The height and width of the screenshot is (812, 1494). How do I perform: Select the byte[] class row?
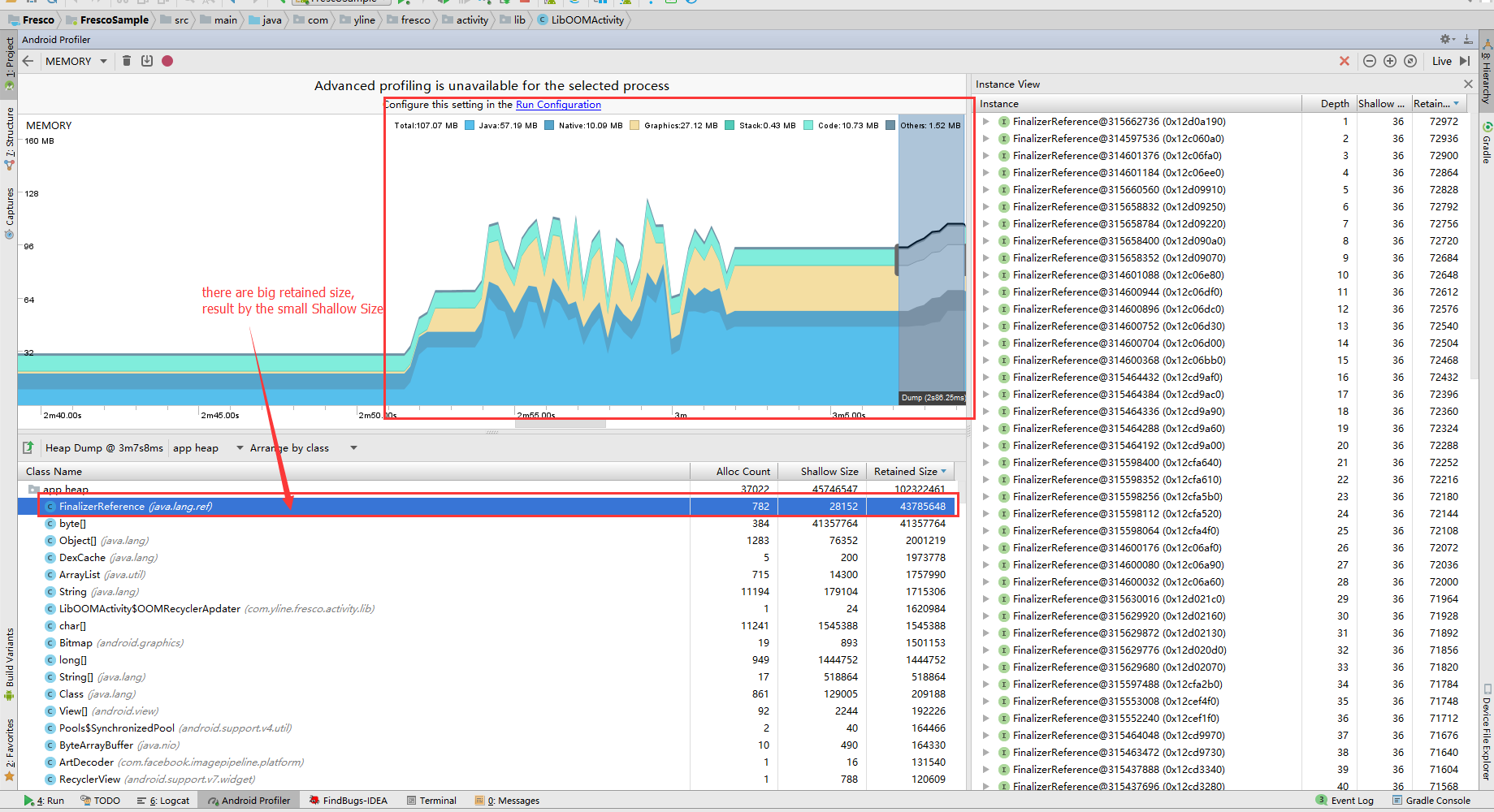point(487,524)
